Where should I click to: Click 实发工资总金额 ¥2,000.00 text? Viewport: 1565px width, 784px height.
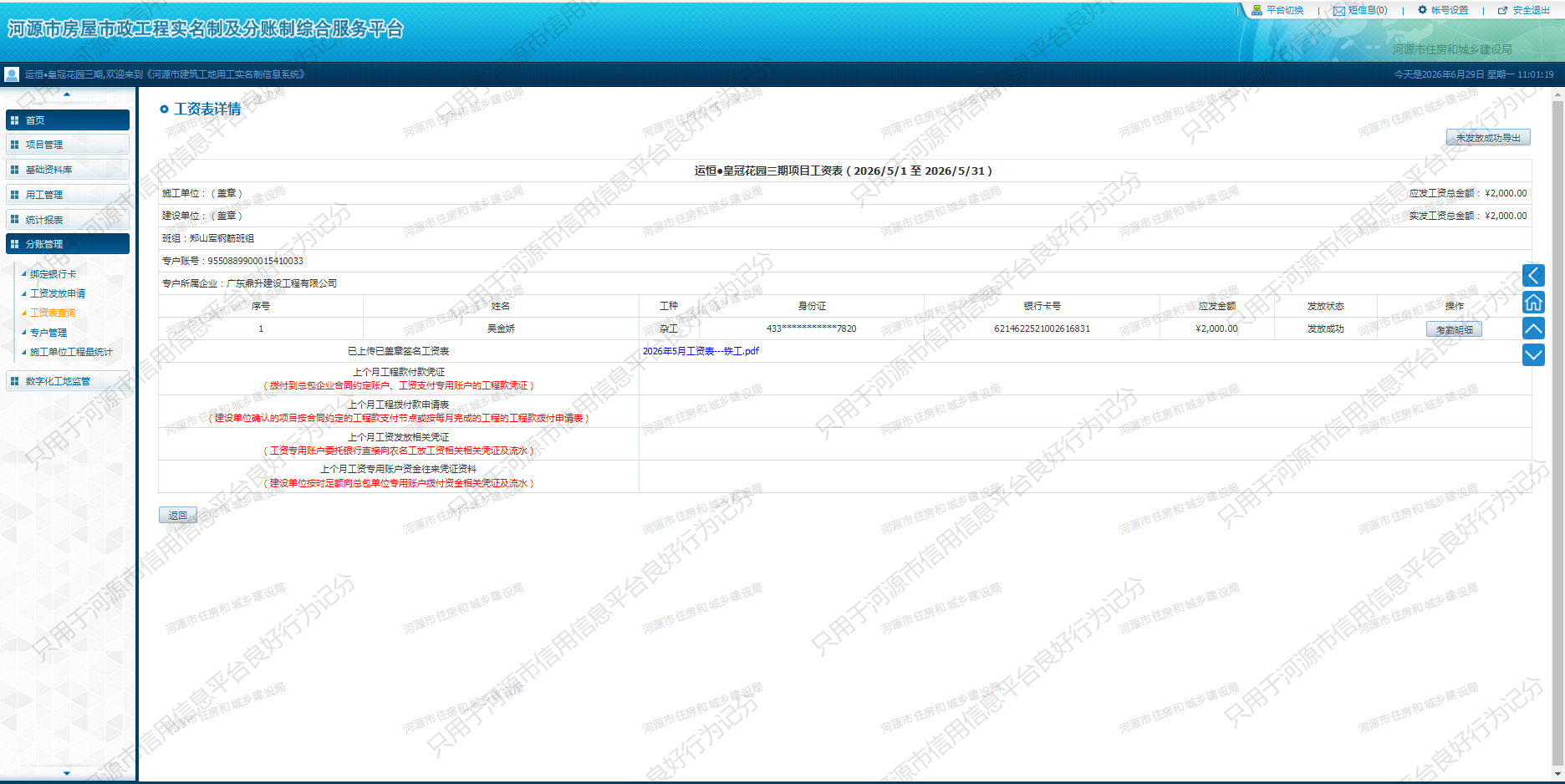[1468, 216]
